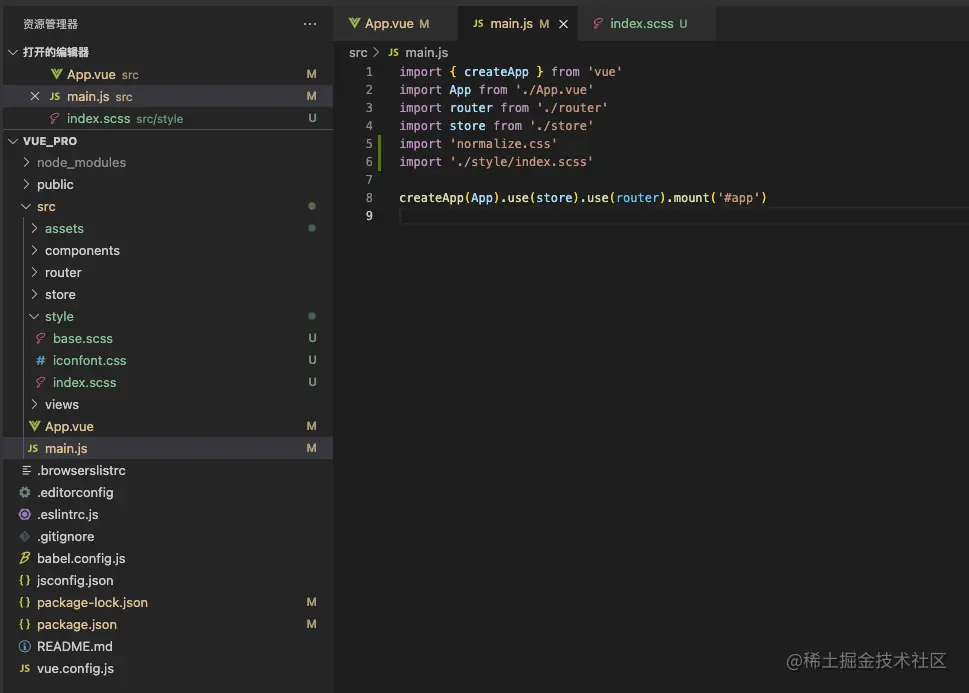Click hash icon next to iconfont.css
The height and width of the screenshot is (693, 969).
pos(40,360)
